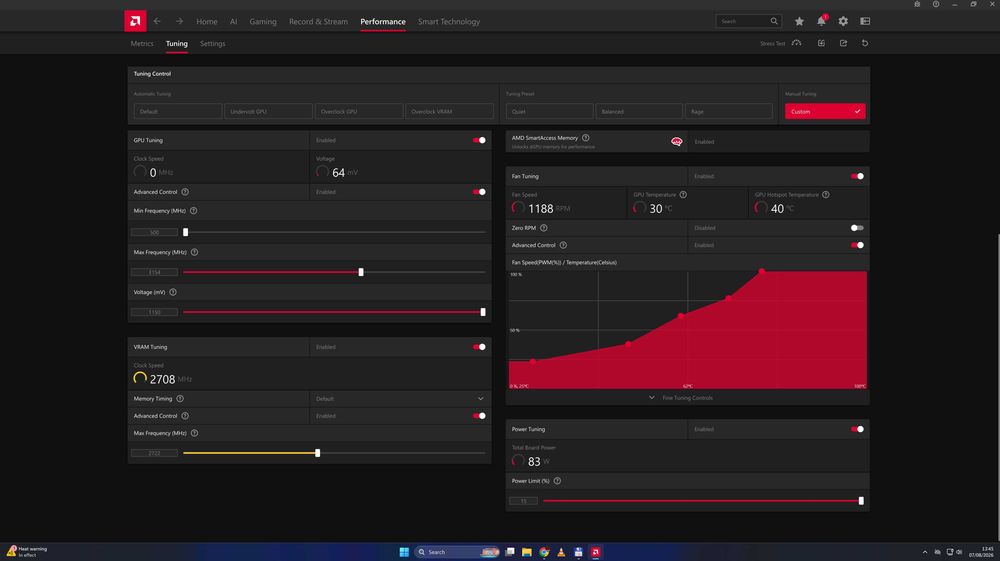Image resolution: width=1000 pixels, height=561 pixels.
Task: Toggle Fan Tuning Advanced Control switch
Action: click(x=857, y=245)
